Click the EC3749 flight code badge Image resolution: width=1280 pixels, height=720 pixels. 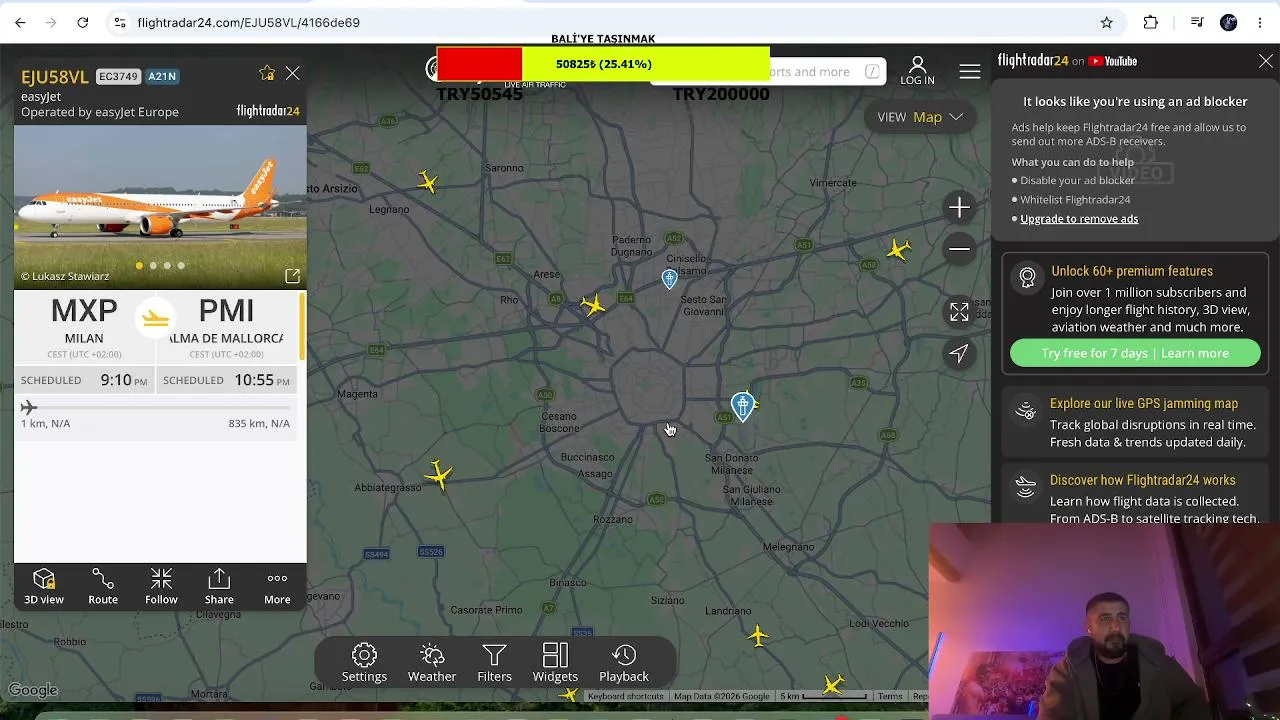118,77
